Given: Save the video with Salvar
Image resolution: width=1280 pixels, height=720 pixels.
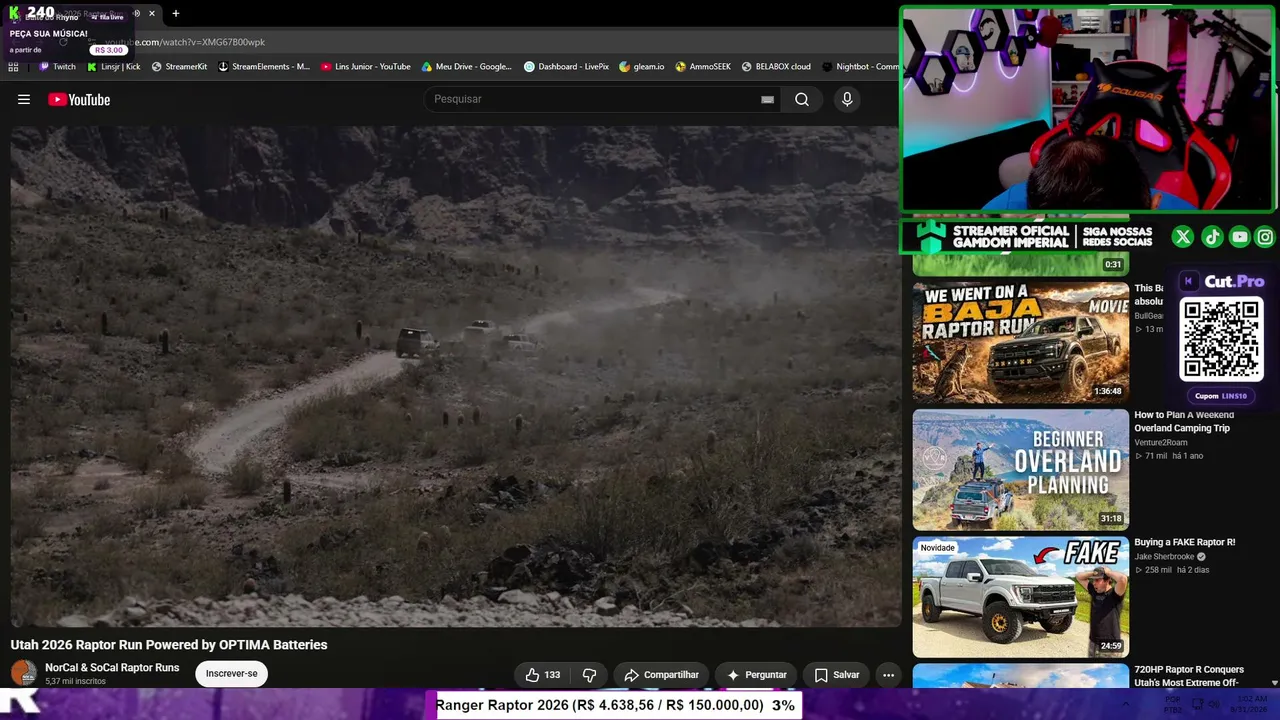Looking at the screenshot, I should (x=837, y=675).
